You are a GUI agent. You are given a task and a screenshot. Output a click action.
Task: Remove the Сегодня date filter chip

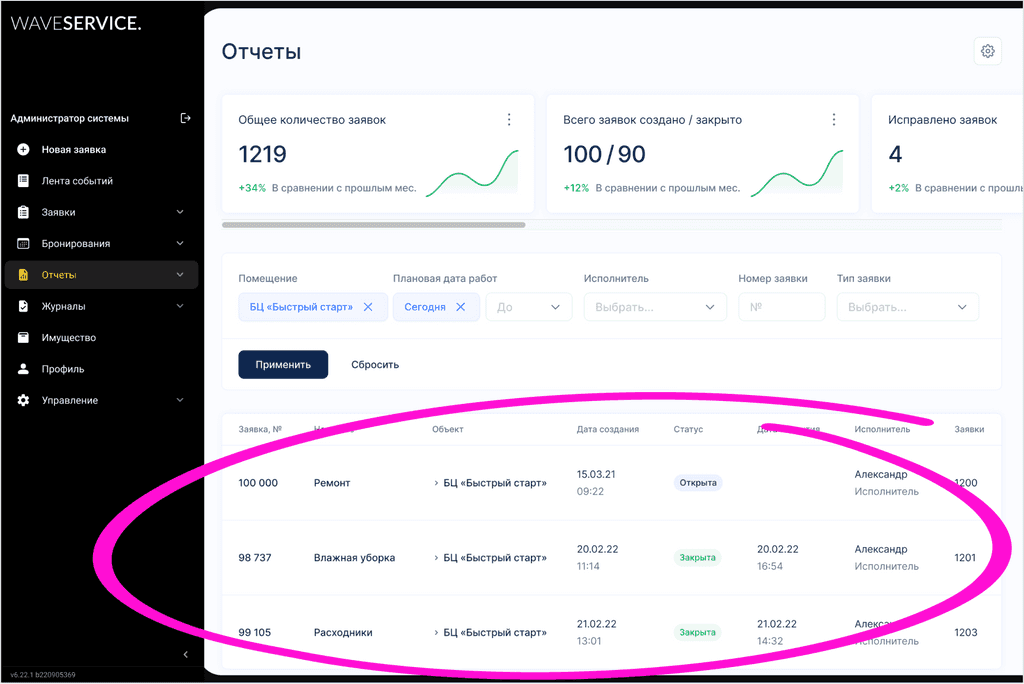[x=460, y=307]
